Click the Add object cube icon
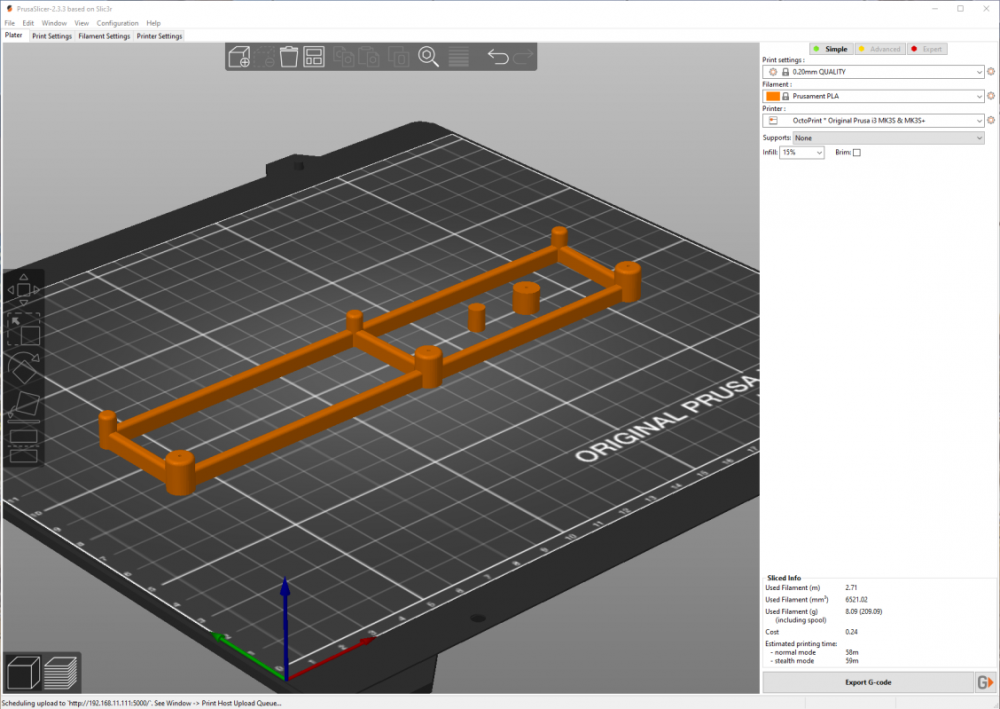The height and width of the screenshot is (709, 1000). point(240,57)
